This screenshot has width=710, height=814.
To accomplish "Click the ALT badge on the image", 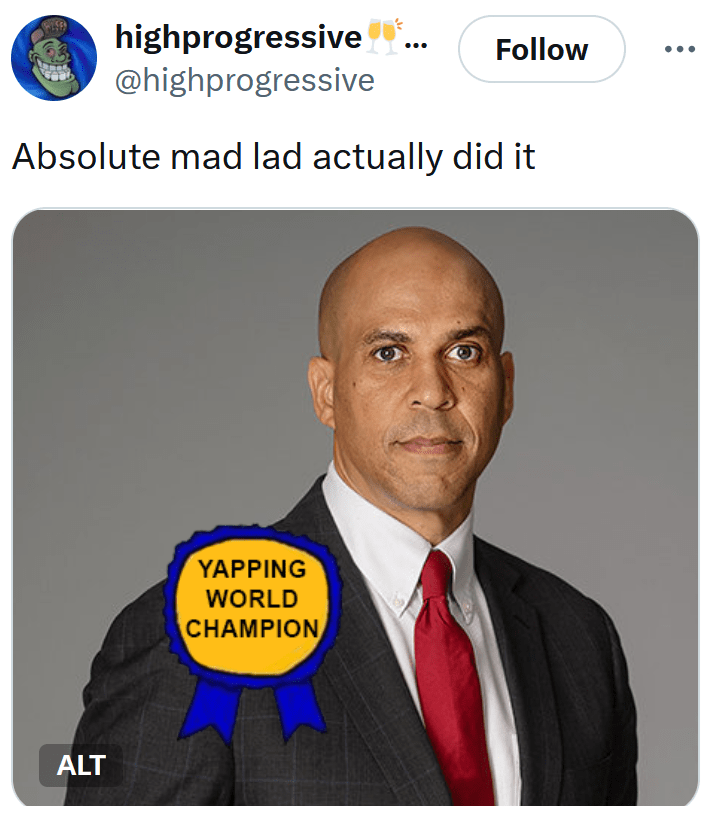I will click(x=80, y=766).
